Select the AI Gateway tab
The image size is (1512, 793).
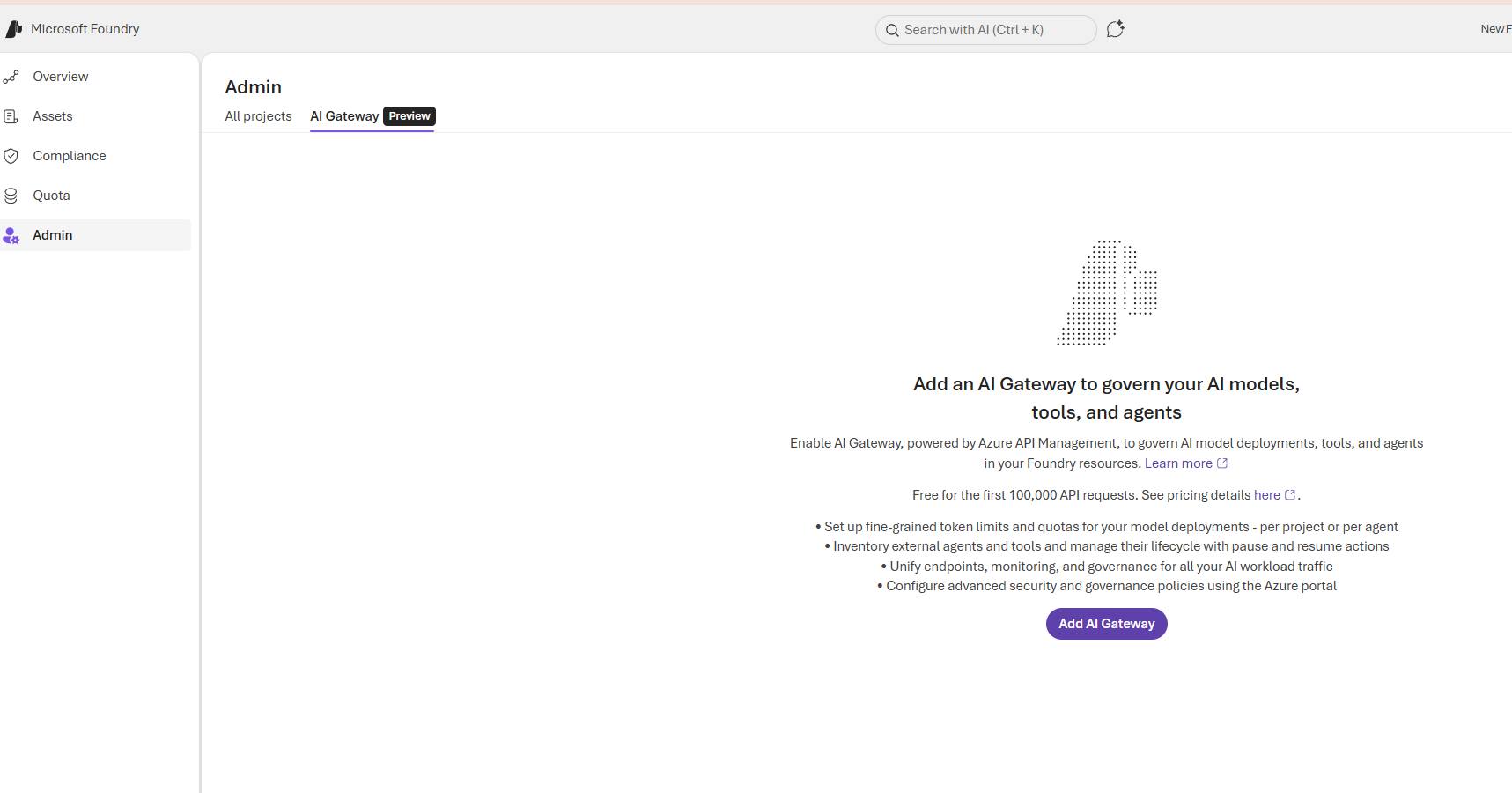(x=344, y=116)
